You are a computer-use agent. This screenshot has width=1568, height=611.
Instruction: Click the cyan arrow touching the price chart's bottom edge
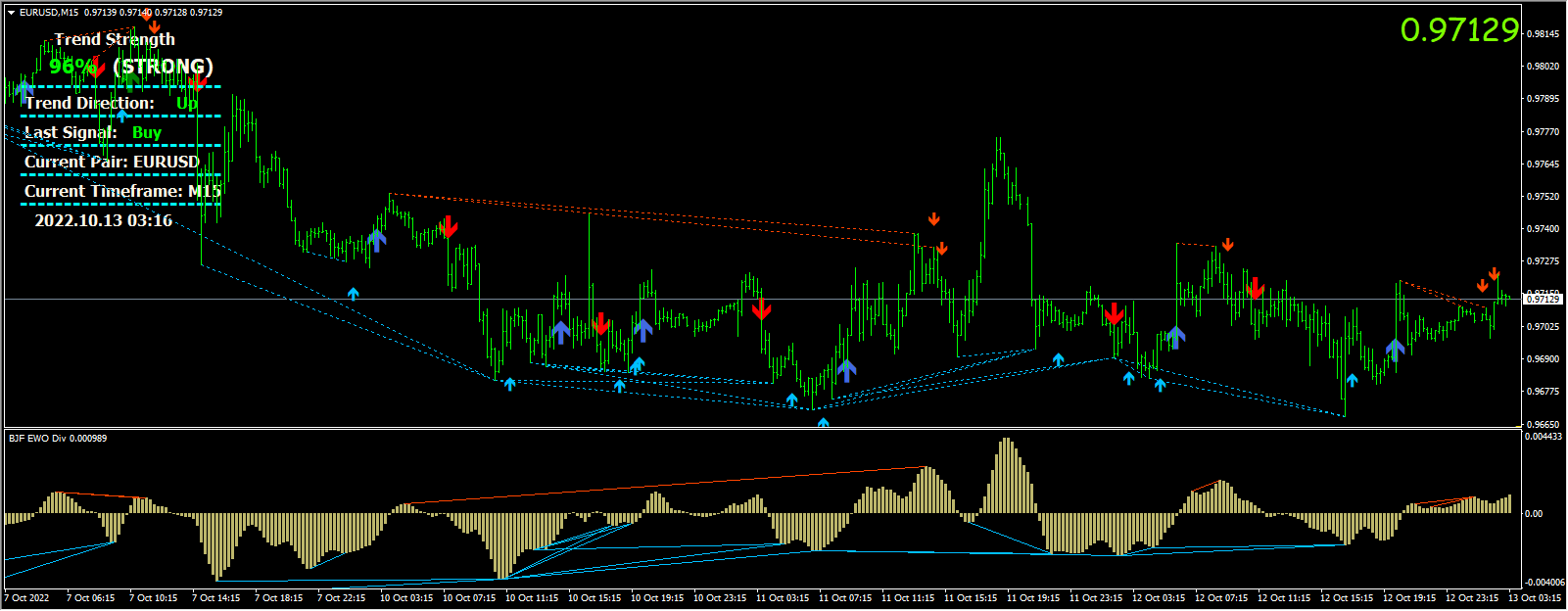(x=823, y=423)
